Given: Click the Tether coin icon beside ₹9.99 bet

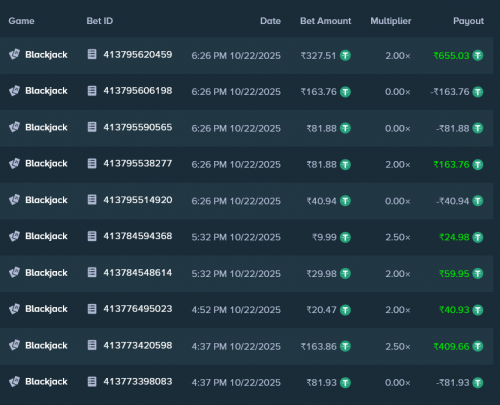Looking at the screenshot, I should tap(345, 237).
